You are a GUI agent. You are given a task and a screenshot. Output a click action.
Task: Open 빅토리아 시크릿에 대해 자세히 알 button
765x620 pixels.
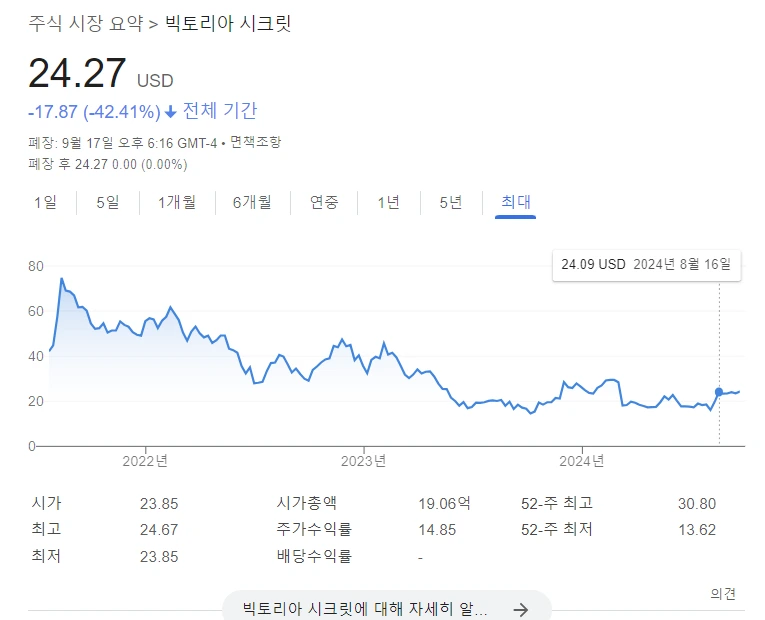386,607
